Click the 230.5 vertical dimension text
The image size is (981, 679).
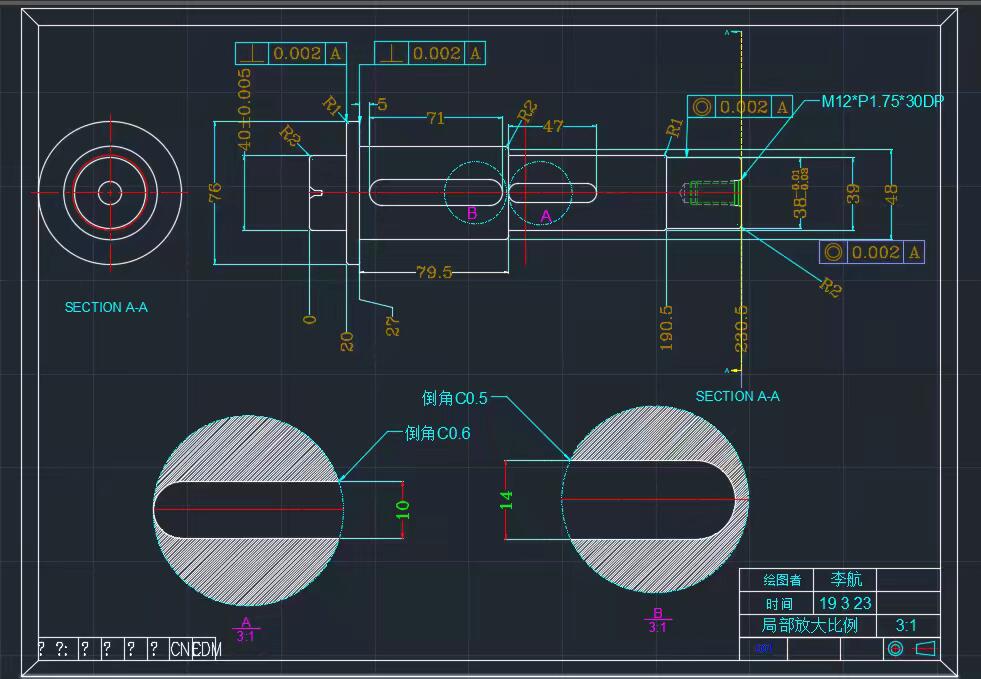(740, 327)
